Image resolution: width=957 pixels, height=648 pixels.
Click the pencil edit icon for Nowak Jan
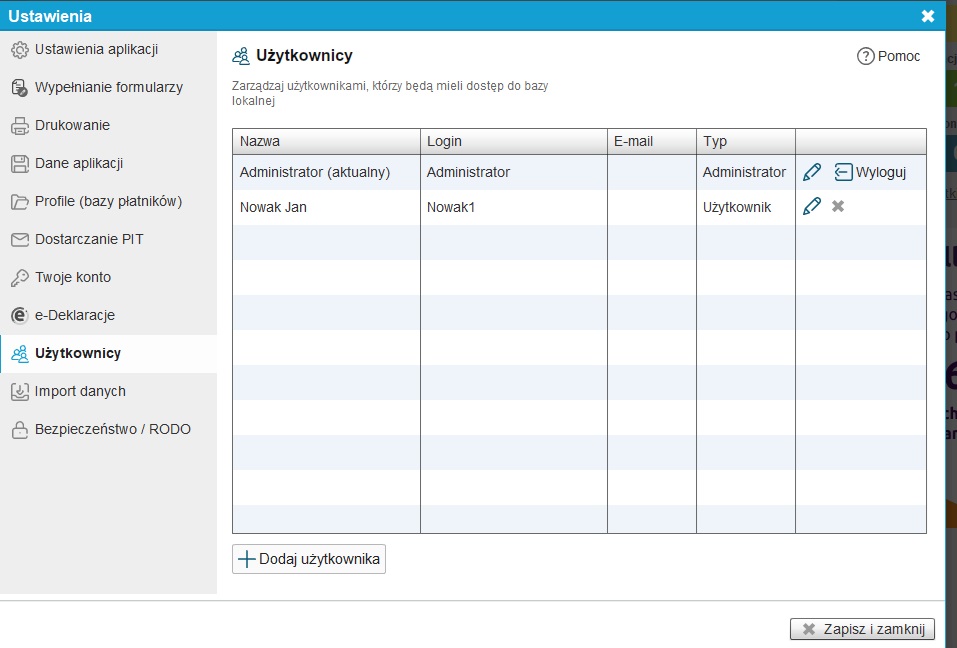click(x=812, y=207)
